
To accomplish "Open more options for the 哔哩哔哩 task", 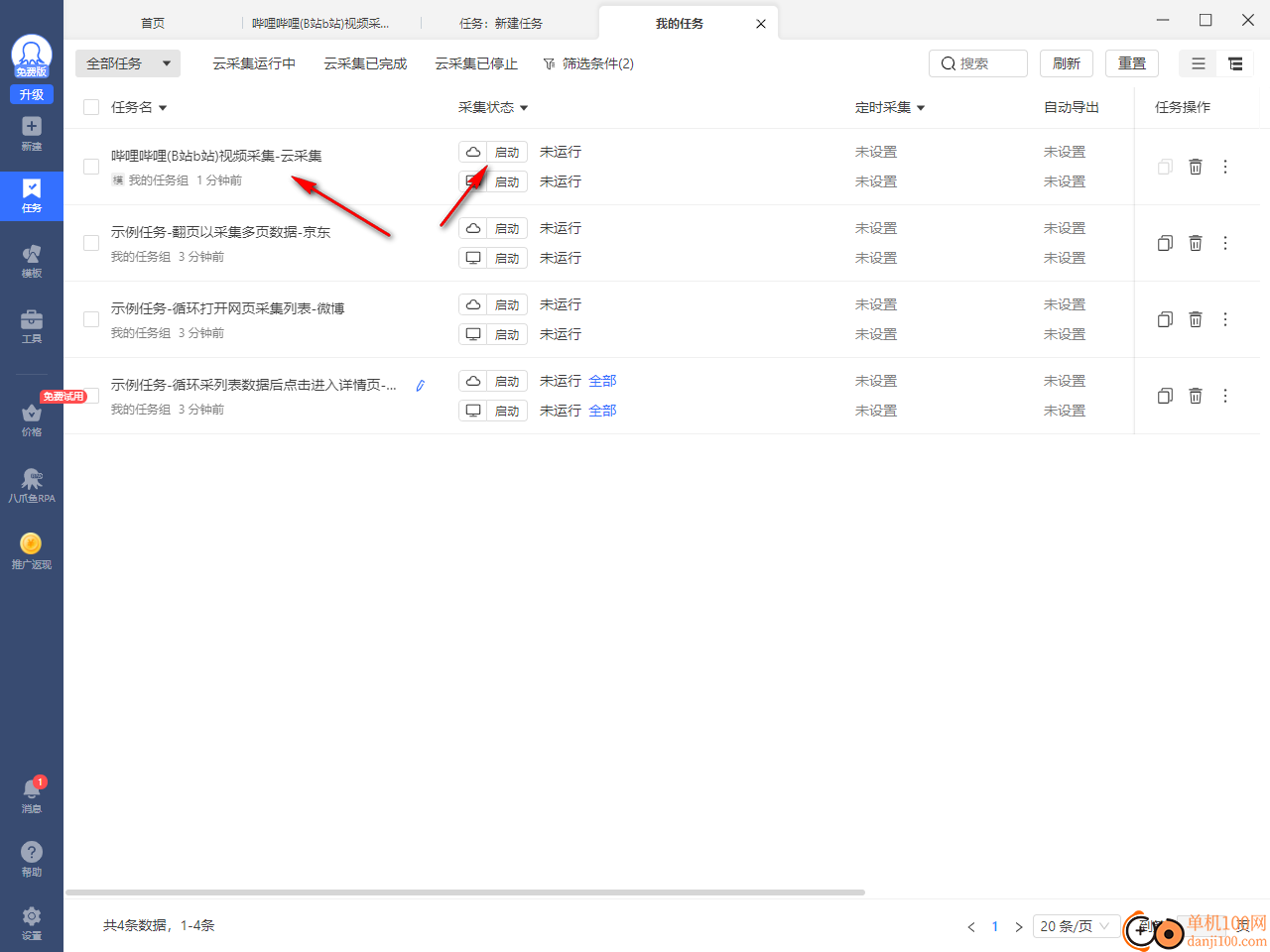I will tap(1225, 167).
